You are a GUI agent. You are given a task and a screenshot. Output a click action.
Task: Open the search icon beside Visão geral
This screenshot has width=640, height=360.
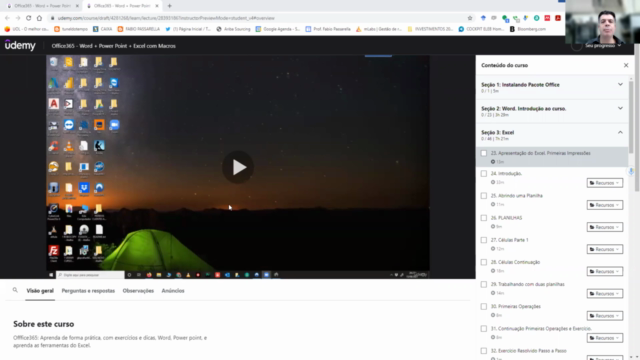point(15,290)
